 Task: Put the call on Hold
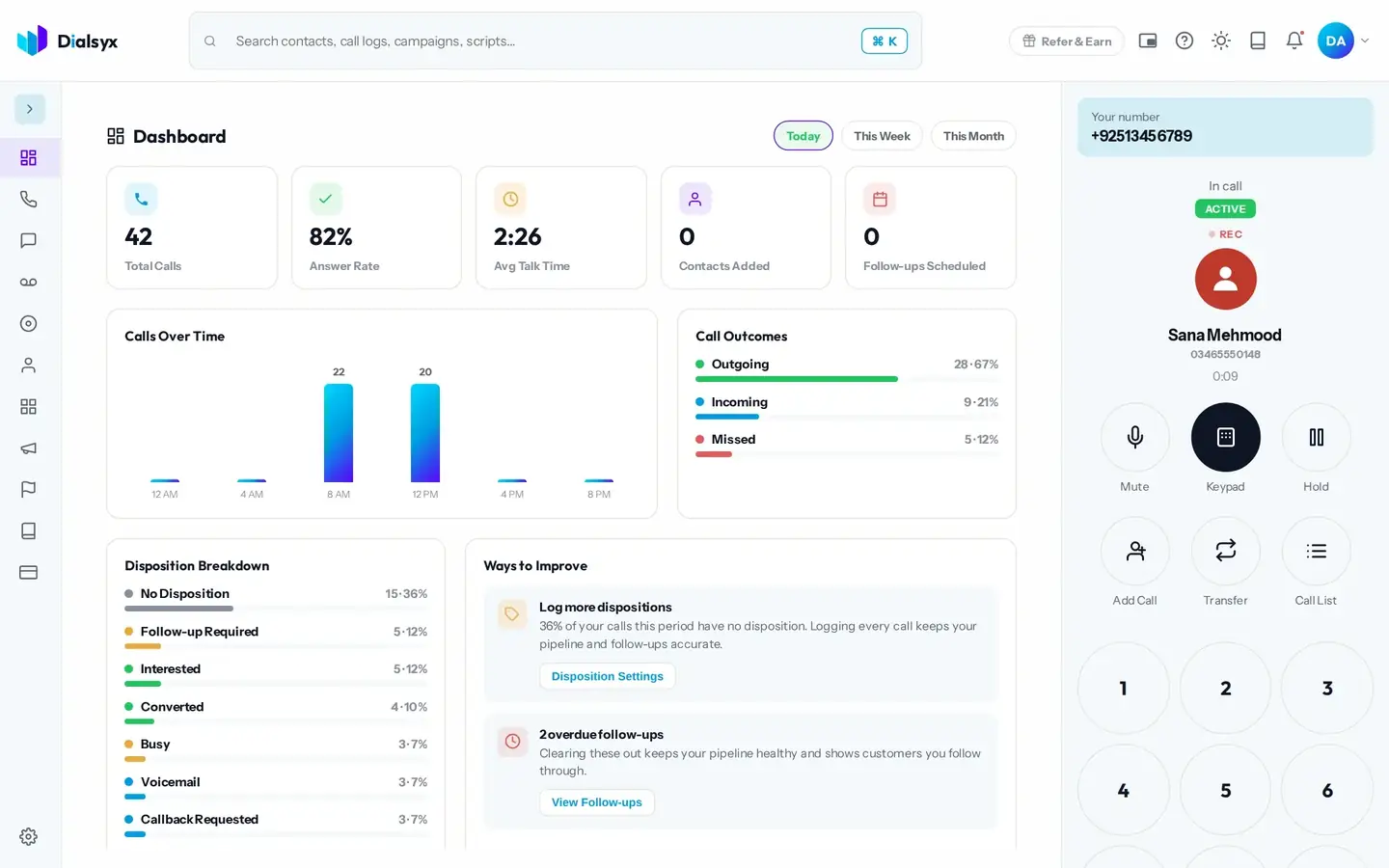pyautogui.click(x=1317, y=437)
